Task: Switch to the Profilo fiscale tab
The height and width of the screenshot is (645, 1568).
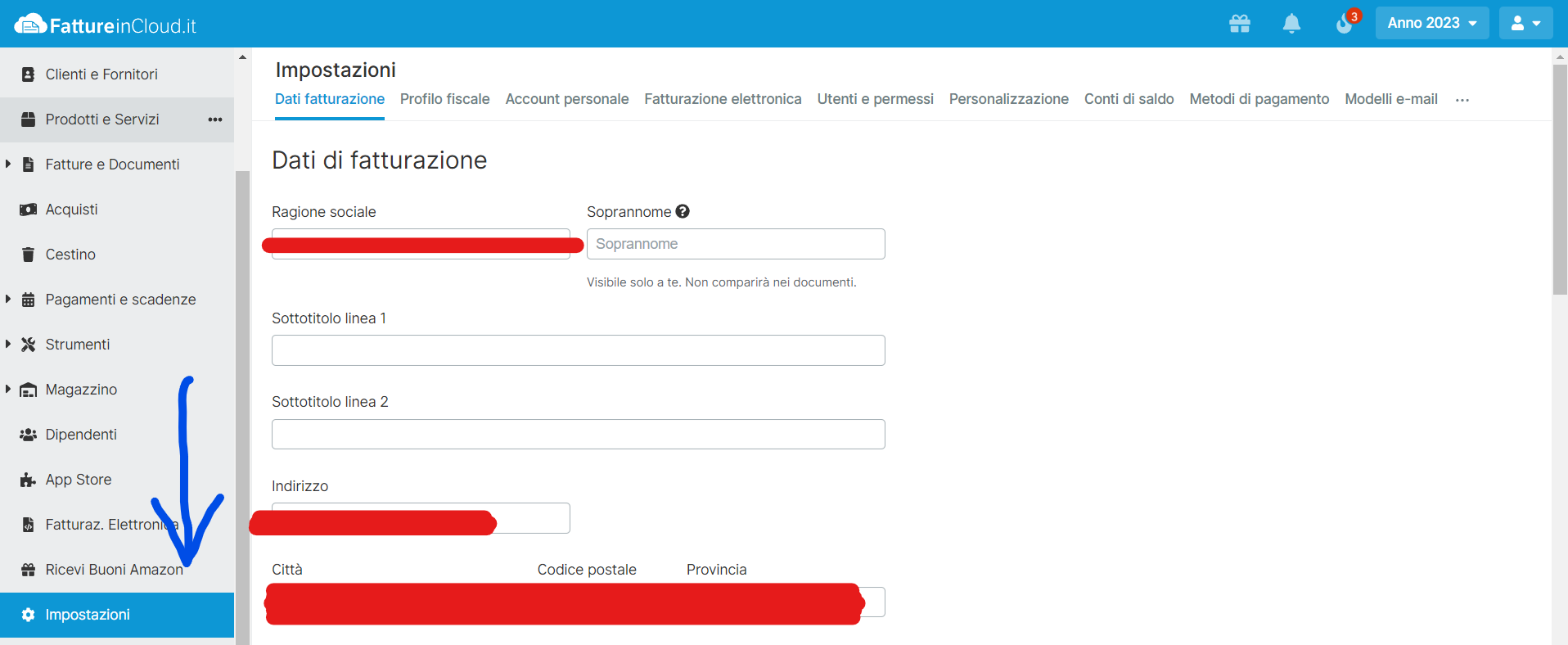Action: [444, 99]
